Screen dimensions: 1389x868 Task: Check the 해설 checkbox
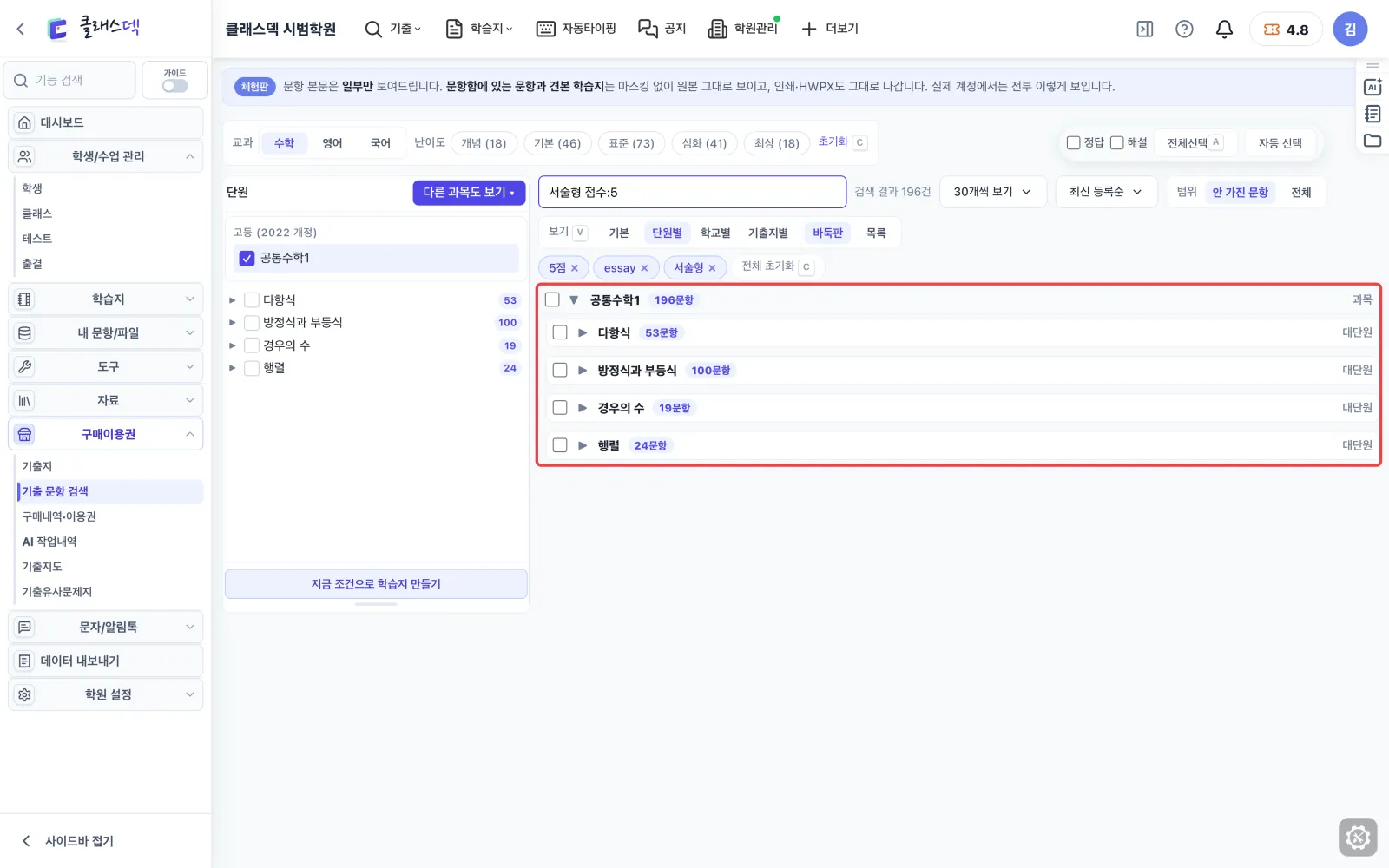pyautogui.click(x=1117, y=142)
